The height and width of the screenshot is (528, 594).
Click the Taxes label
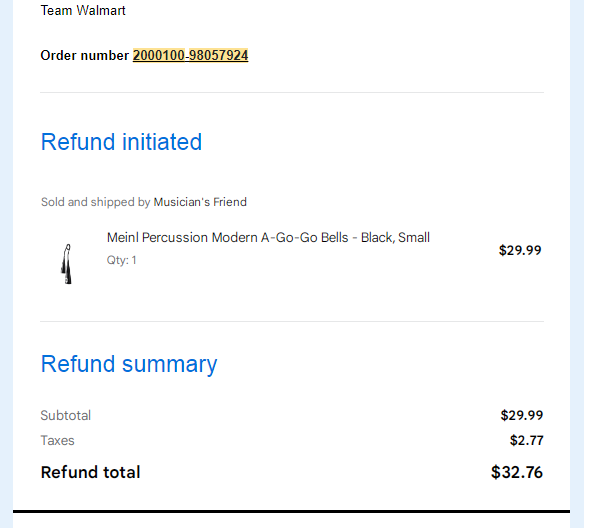57,441
